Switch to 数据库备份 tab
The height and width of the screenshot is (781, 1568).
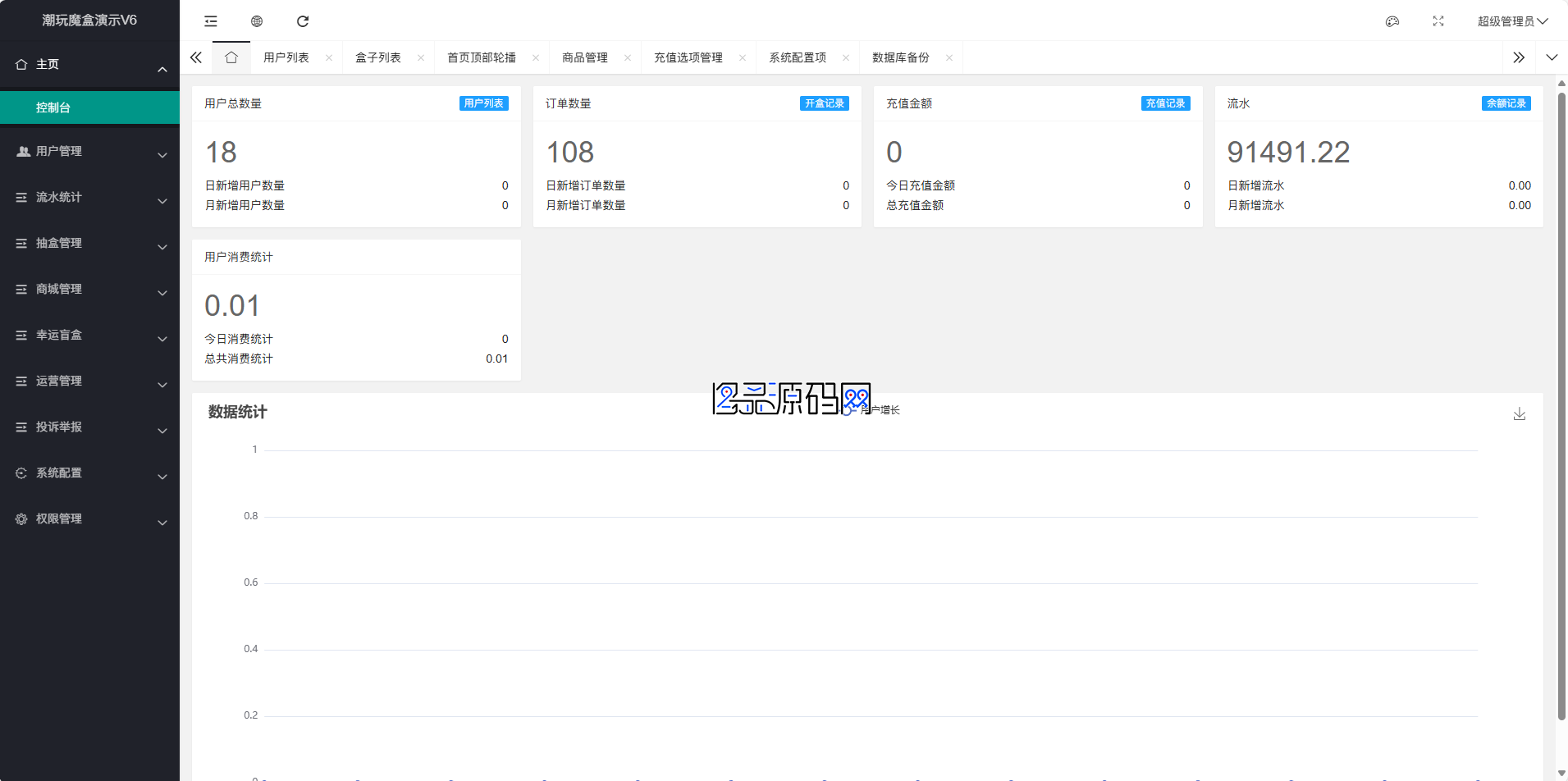tap(901, 57)
